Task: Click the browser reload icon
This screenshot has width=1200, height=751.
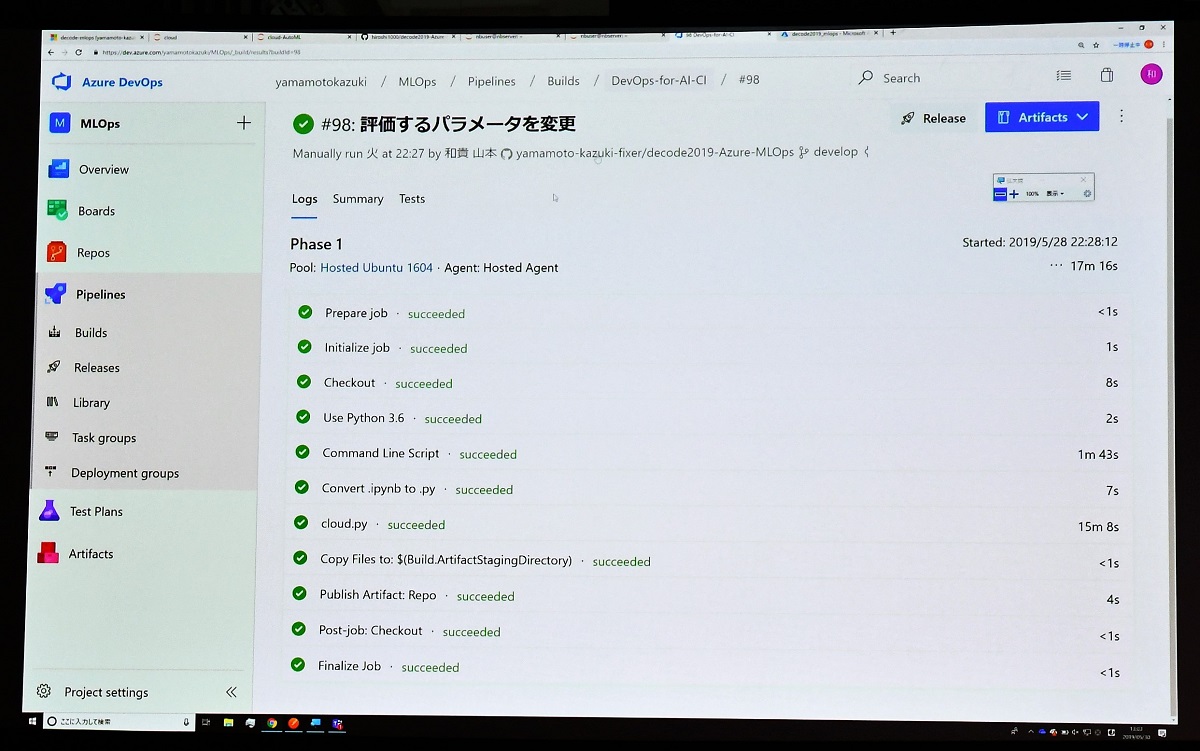Action: [79, 52]
